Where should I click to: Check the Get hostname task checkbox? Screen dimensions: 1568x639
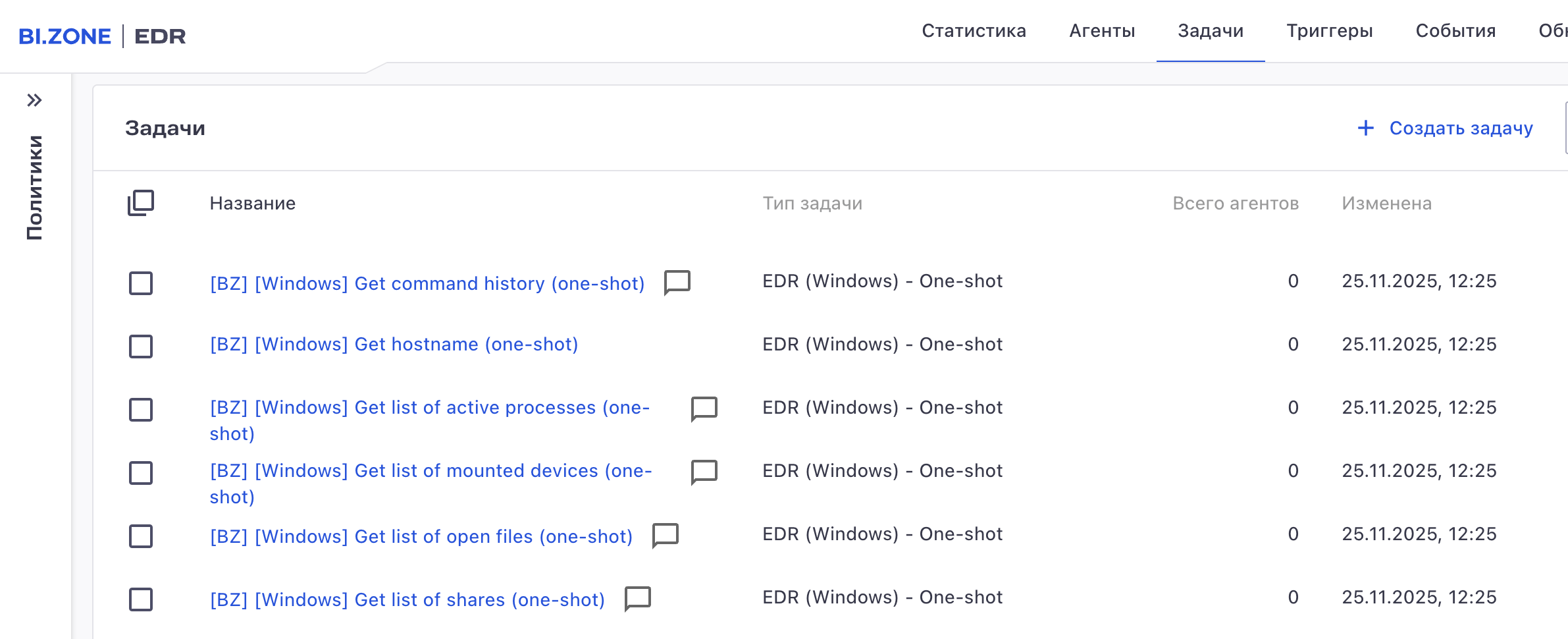pyautogui.click(x=141, y=347)
